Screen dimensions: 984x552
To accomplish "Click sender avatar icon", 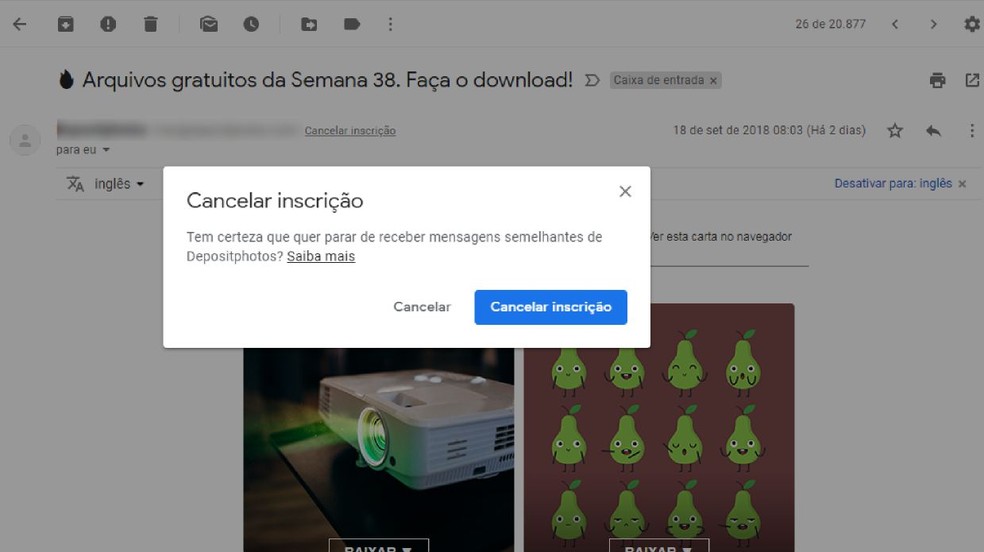I will (25, 140).
